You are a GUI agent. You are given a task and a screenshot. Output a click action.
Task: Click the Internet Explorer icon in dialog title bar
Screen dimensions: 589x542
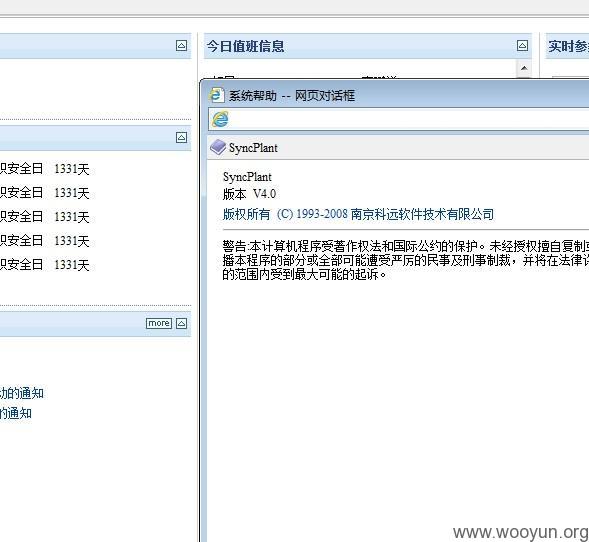[x=216, y=95]
